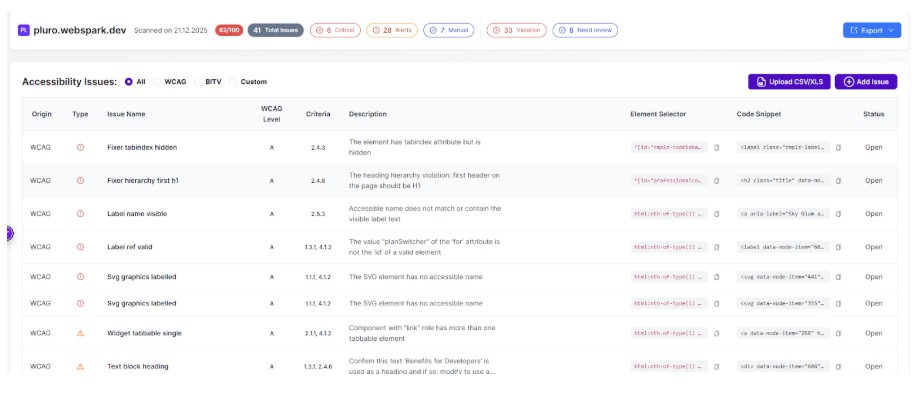Select the Custom filter radio button
This screenshot has height=397, width=915.
pos(233,82)
